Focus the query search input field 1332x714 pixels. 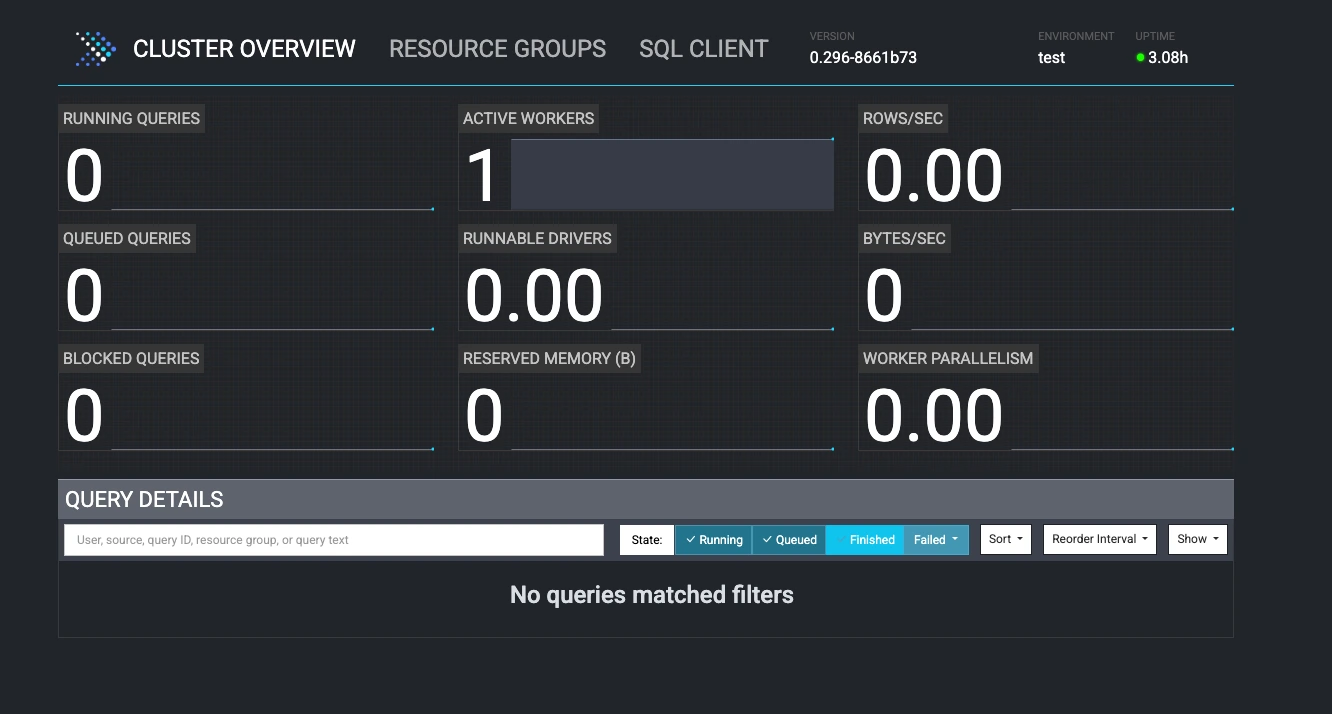coord(334,540)
